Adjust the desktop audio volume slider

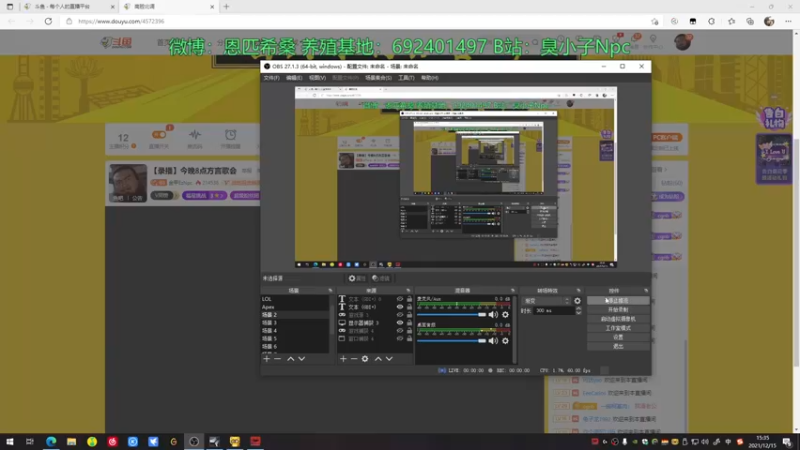pos(451,341)
